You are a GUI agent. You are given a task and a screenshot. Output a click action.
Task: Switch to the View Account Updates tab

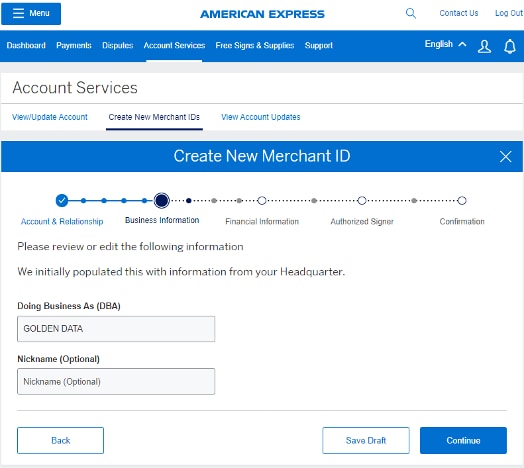(x=261, y=117)
